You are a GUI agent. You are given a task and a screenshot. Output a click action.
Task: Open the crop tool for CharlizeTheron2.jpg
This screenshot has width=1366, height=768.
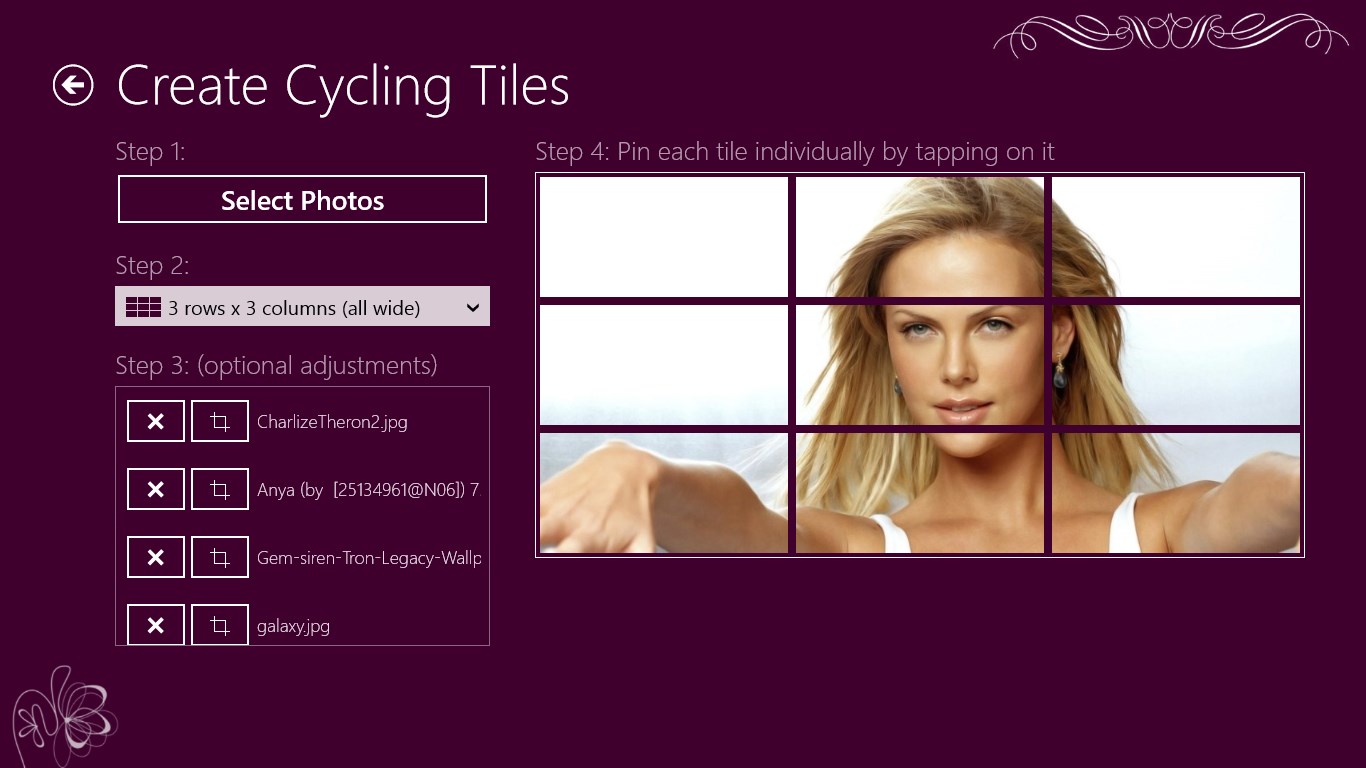219,421
